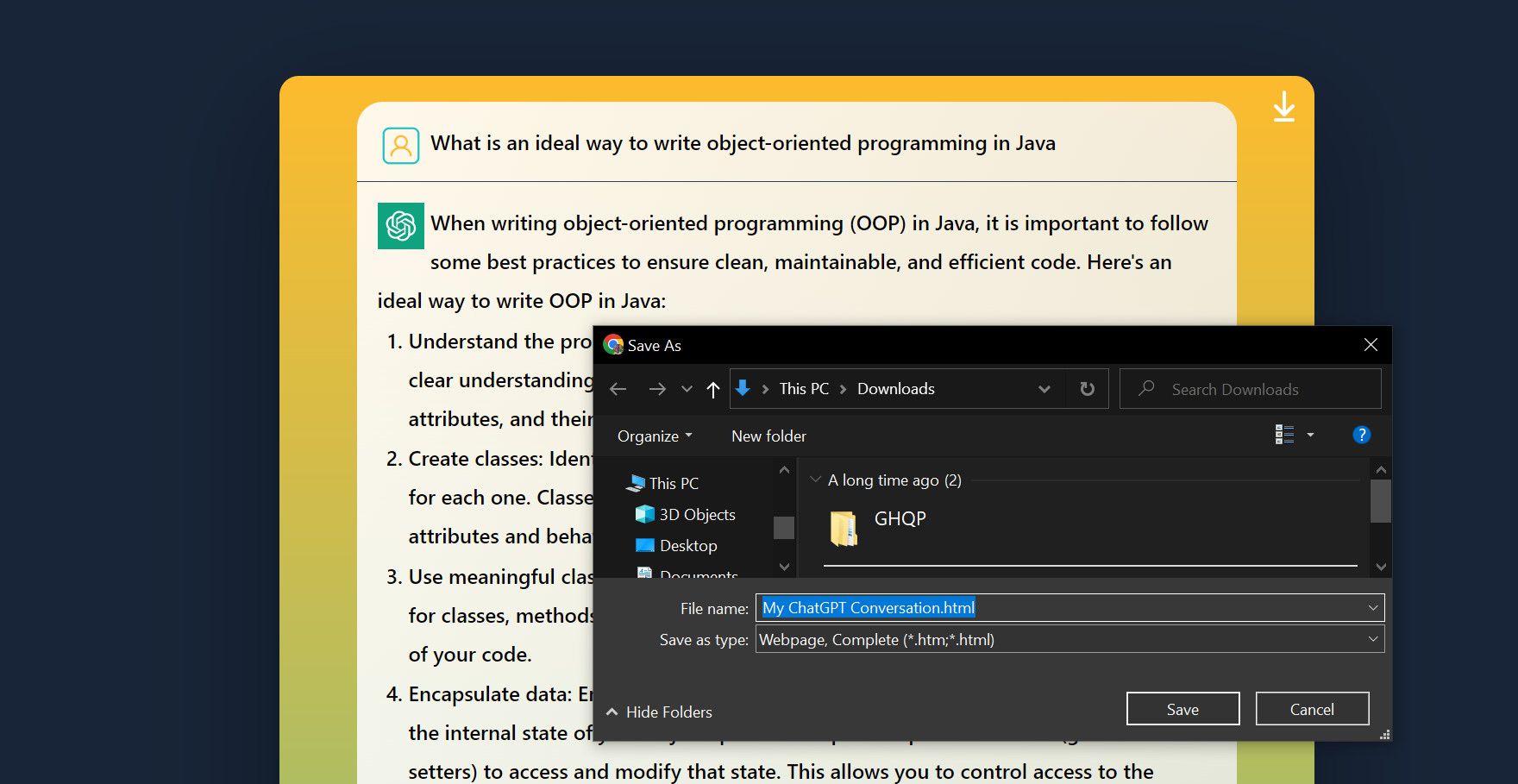Click the download arrow icon on the card
The height and width of the screenshot is (784, 1518).
(1283, 107)
